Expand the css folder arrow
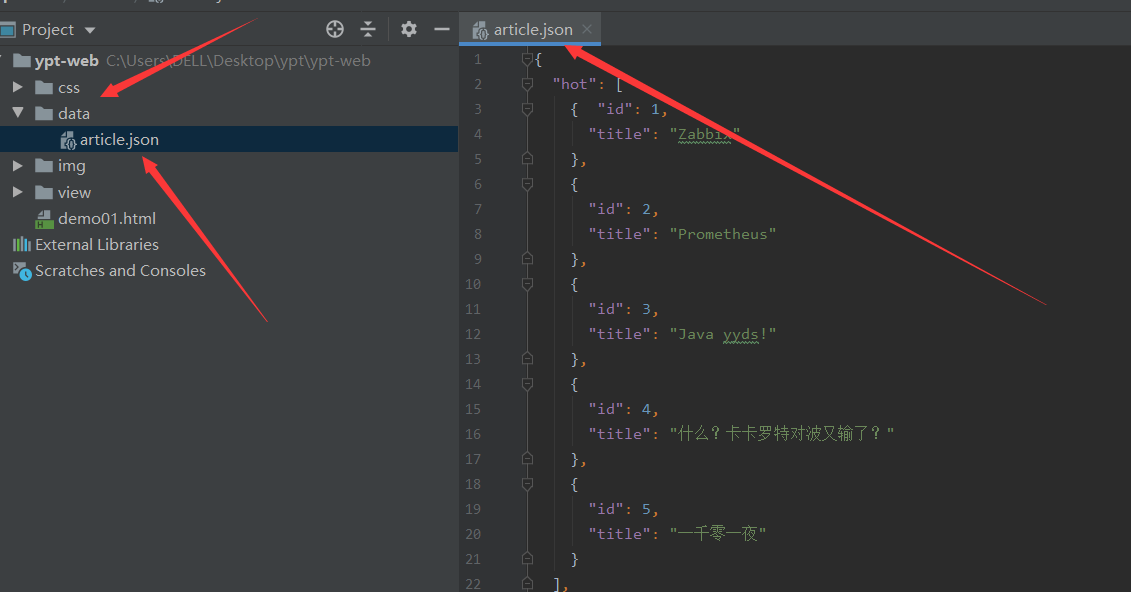 [x=18, y=87]
